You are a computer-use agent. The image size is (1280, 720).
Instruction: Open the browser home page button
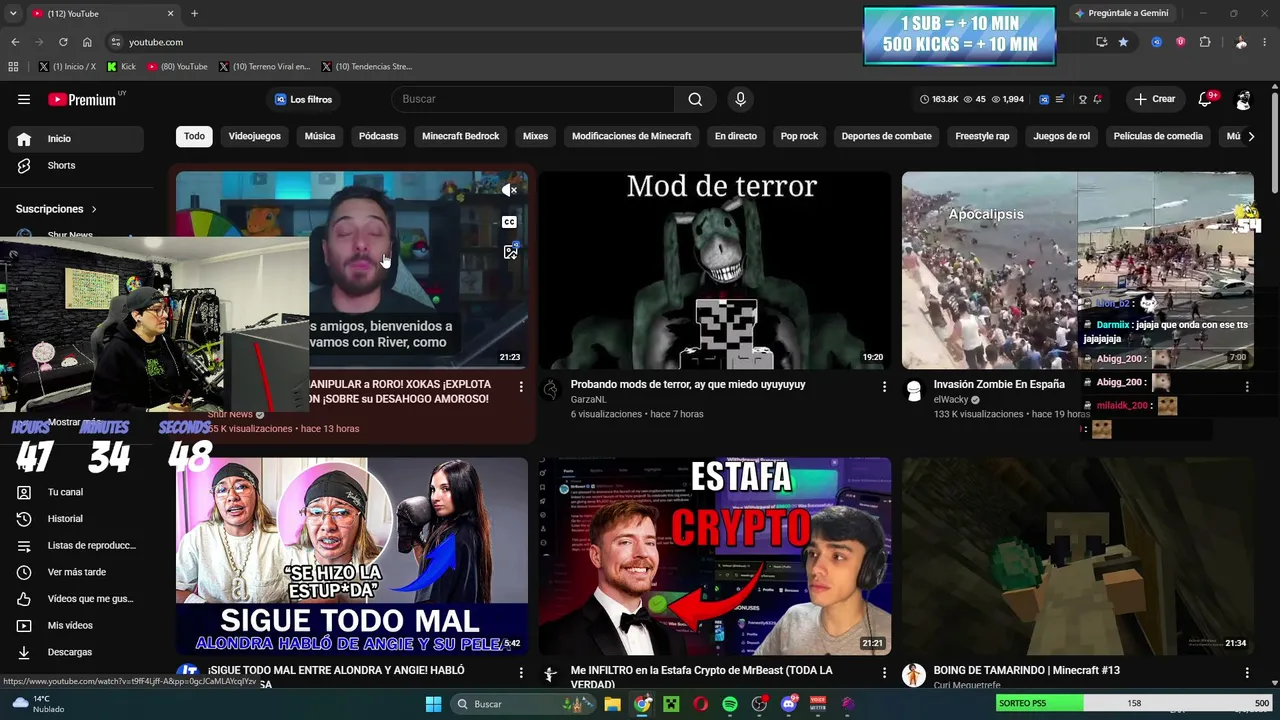pos(87,42)
